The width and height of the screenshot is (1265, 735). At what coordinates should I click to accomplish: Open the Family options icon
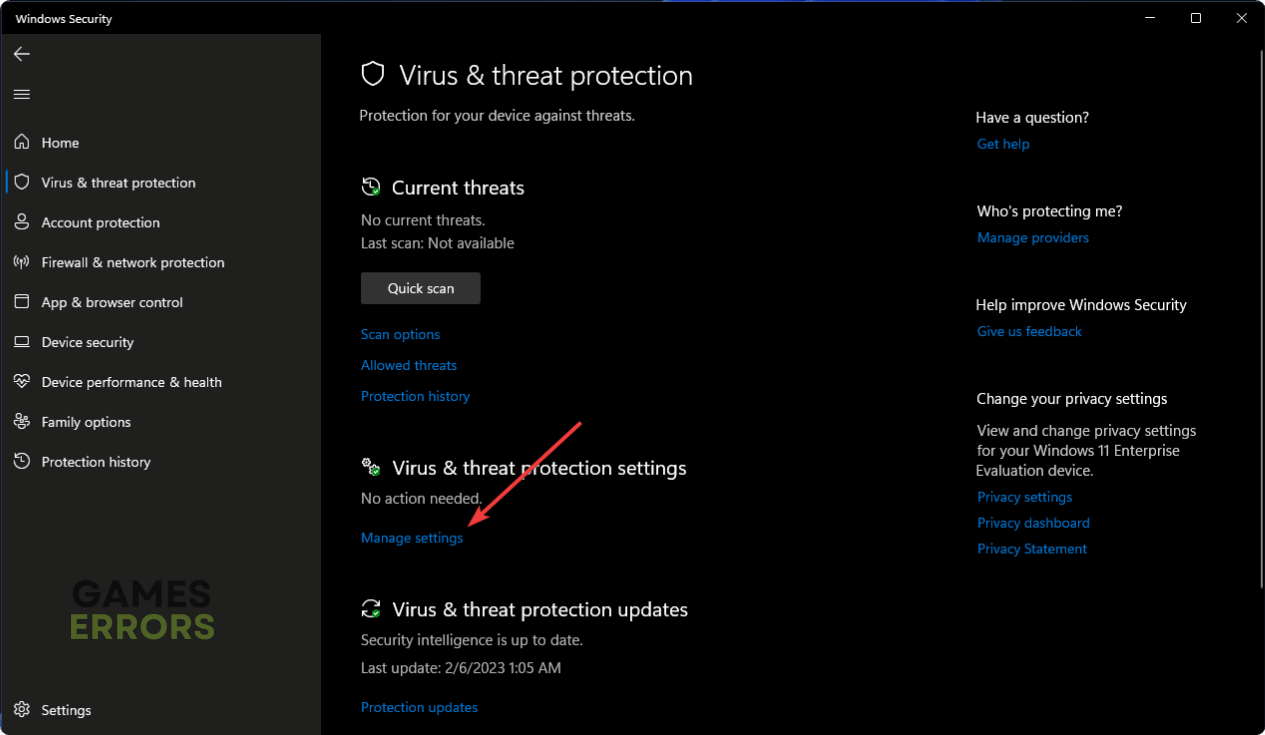click(x=22, y=422)
